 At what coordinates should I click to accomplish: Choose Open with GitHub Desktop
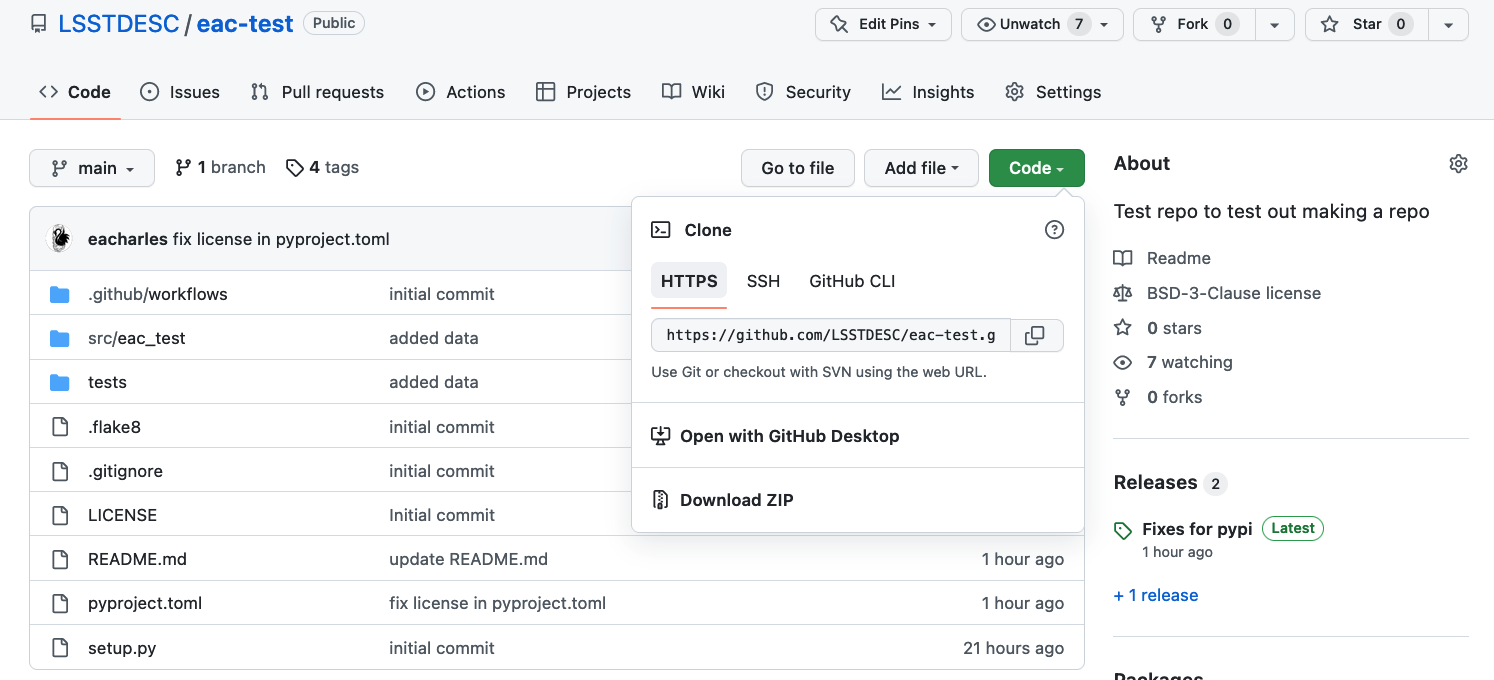pyautogui.click(x=775, y=436)
